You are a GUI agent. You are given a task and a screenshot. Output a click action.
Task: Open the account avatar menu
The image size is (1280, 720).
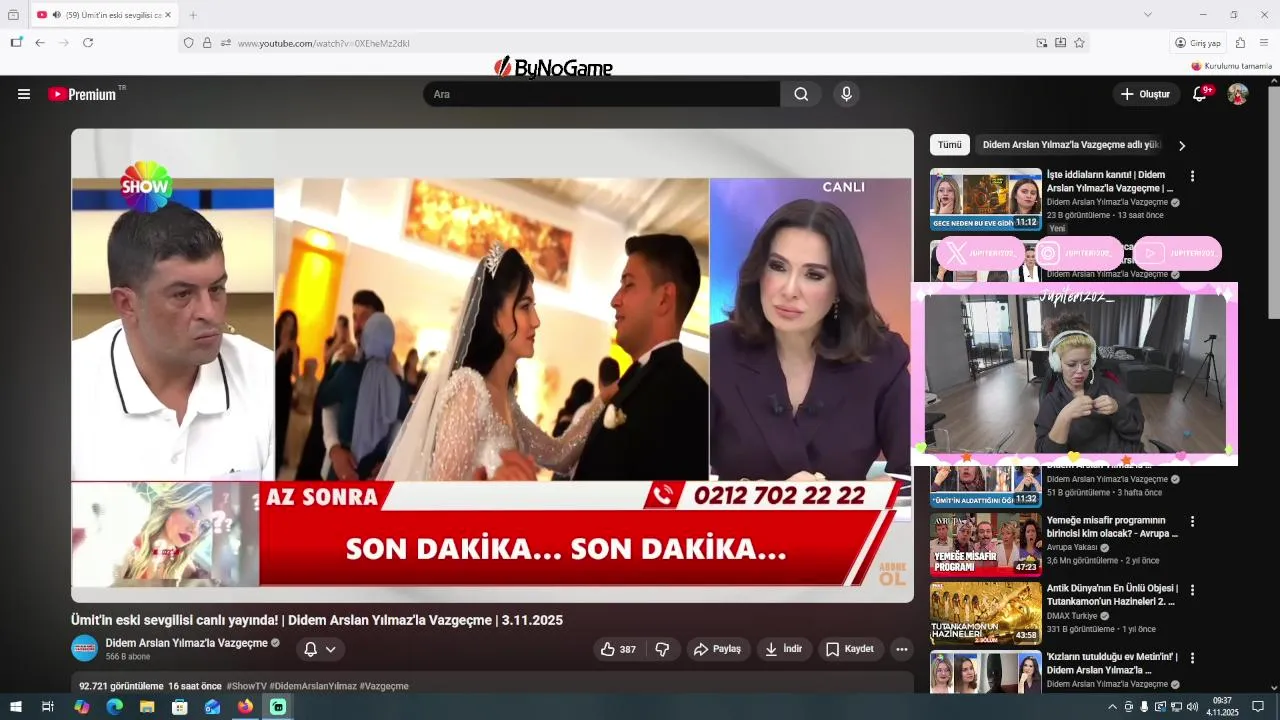(x=1238, y=94)
